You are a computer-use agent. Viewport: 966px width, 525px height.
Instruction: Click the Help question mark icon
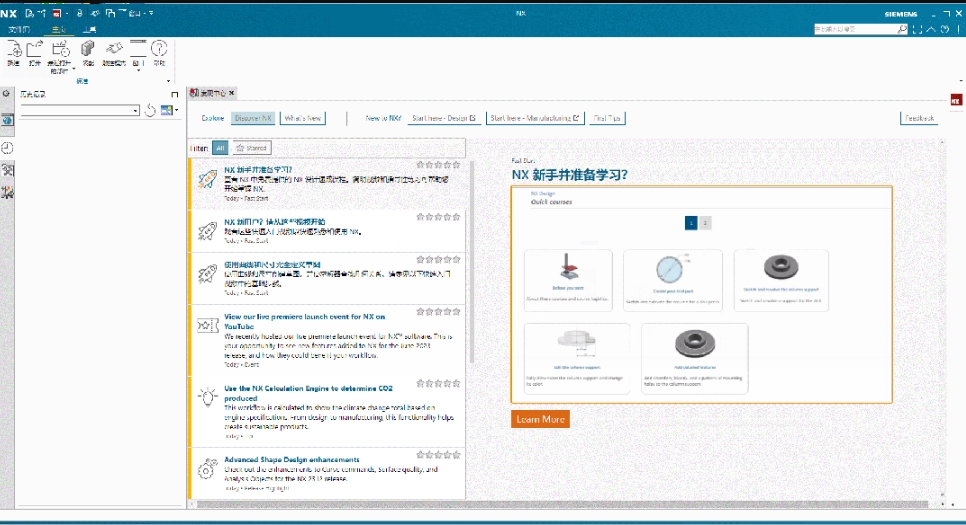(159, 49)
